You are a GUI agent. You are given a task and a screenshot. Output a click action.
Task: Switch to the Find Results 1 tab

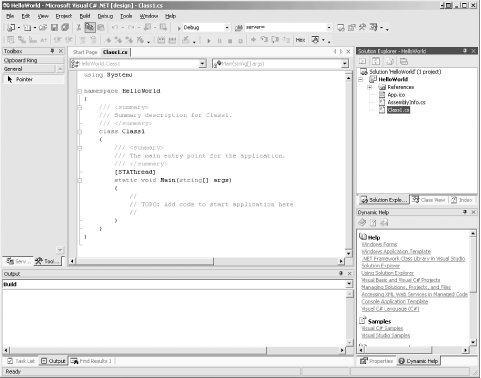92,361
